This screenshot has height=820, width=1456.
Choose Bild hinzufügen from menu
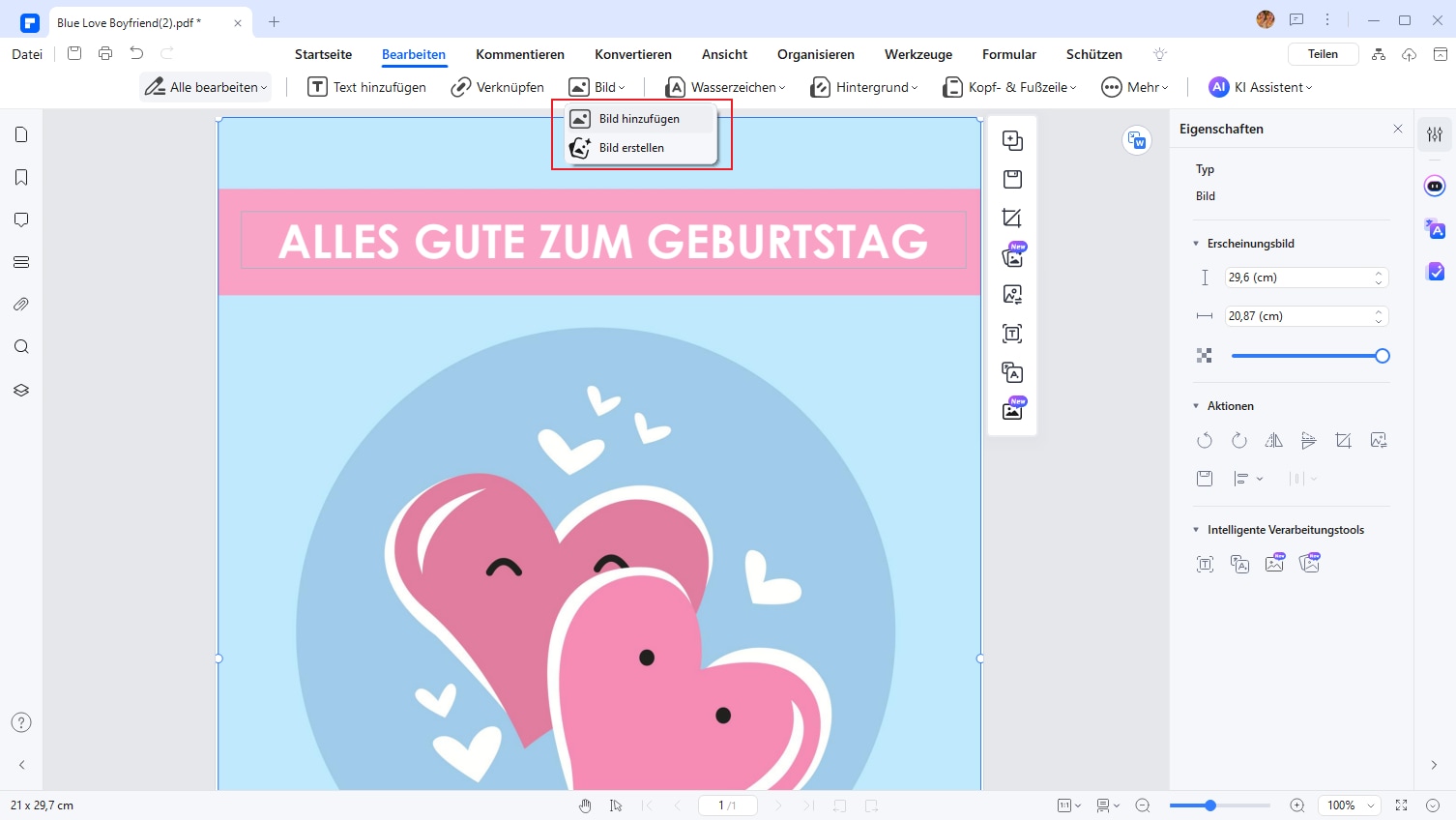coord(640,119)
